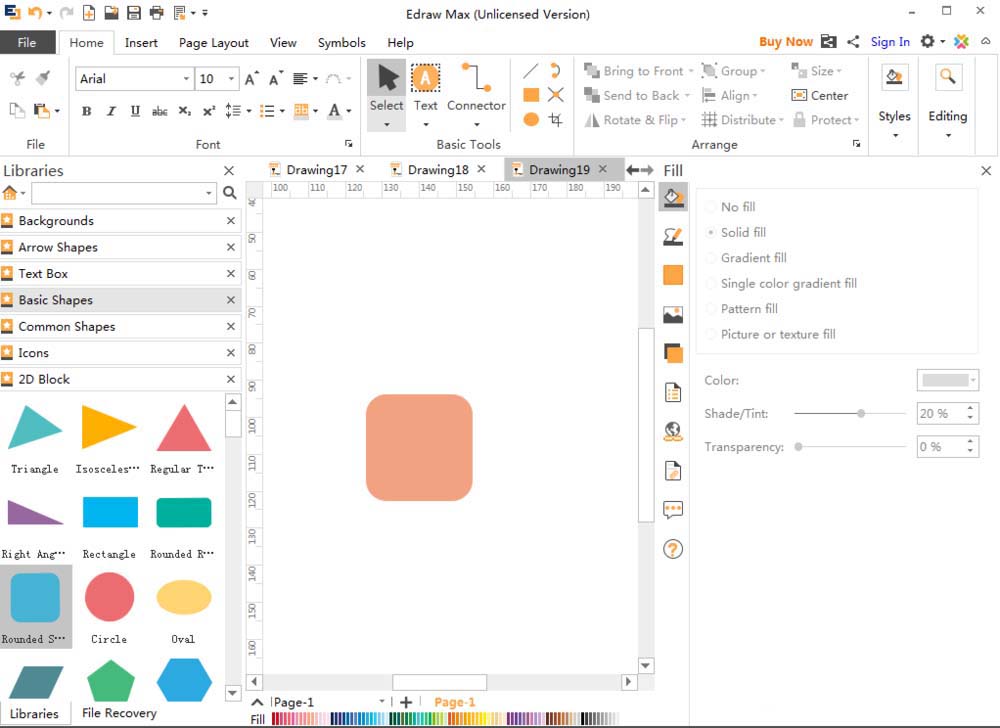Open the font name dropdown
This screenshot has width=1000, height=728.
tap(186, 79)
